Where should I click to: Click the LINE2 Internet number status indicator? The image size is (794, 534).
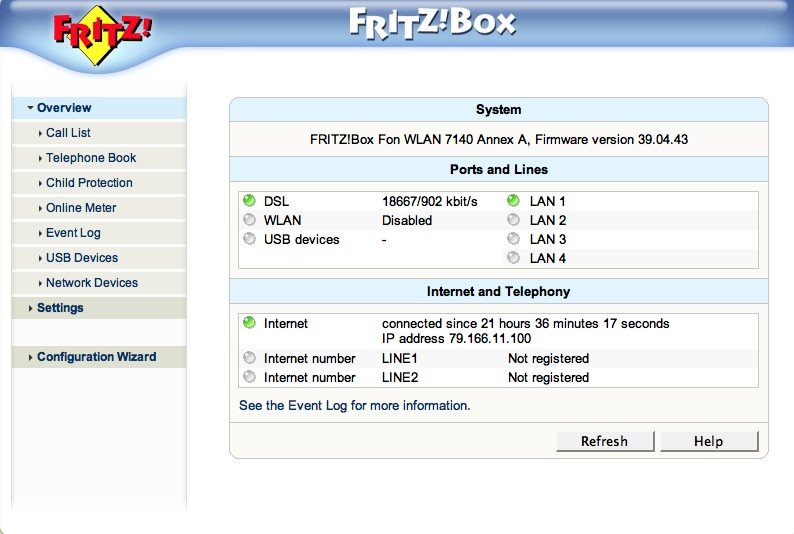(249, 377)
